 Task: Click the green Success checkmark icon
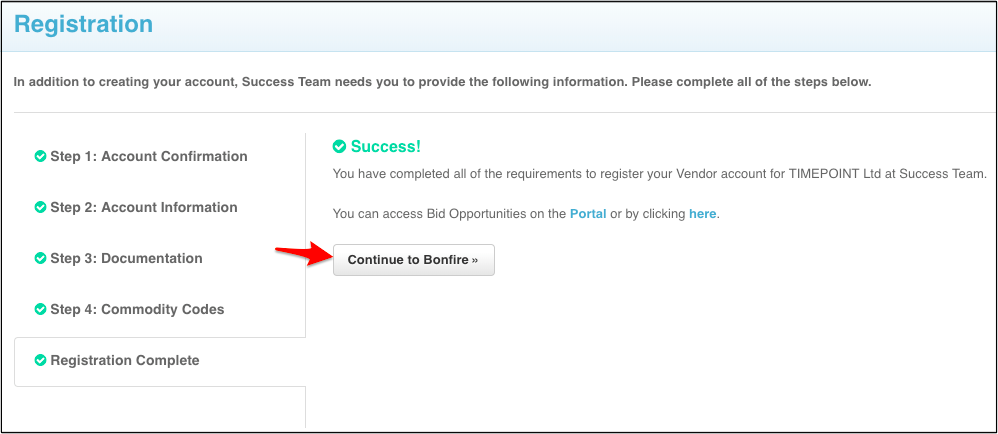click(339, 147)
